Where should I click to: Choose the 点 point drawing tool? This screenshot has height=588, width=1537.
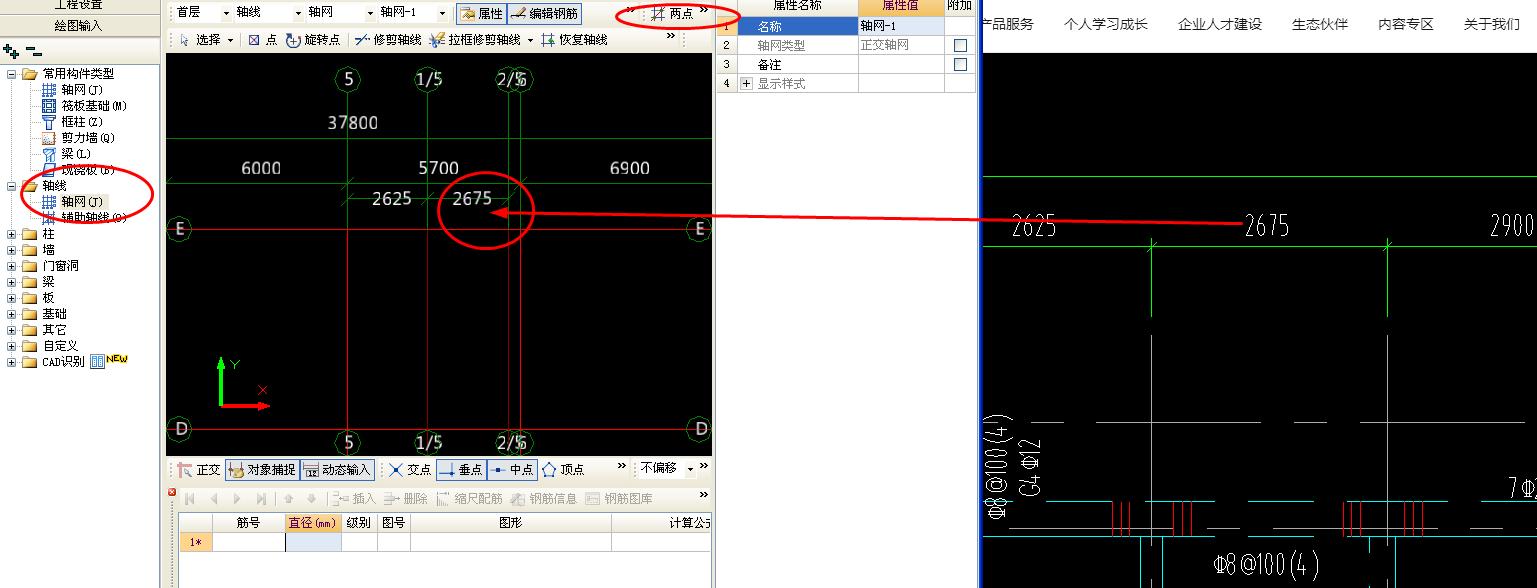coord(262,40)
